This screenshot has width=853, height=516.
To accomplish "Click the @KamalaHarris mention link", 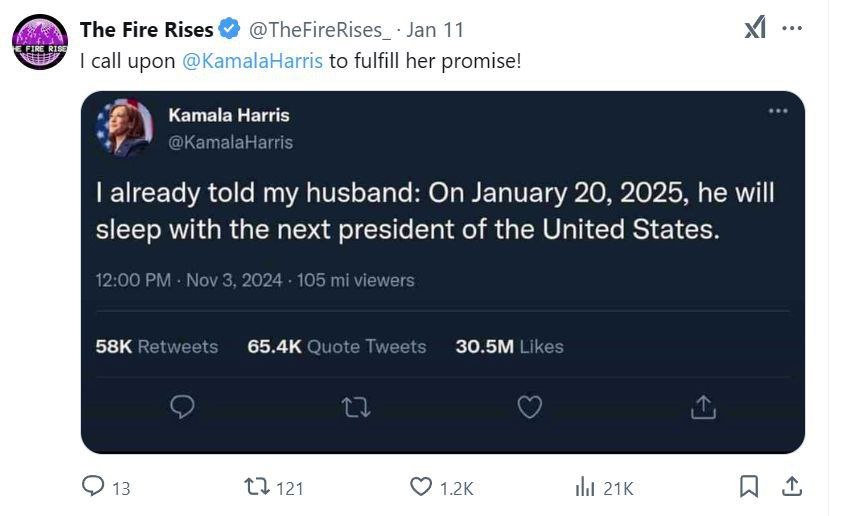I will [253, 60].
